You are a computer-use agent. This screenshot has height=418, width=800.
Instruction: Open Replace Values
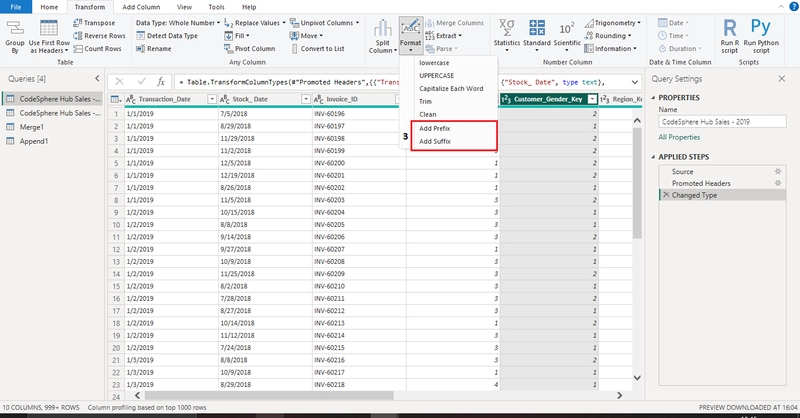(x=255, y=23)
